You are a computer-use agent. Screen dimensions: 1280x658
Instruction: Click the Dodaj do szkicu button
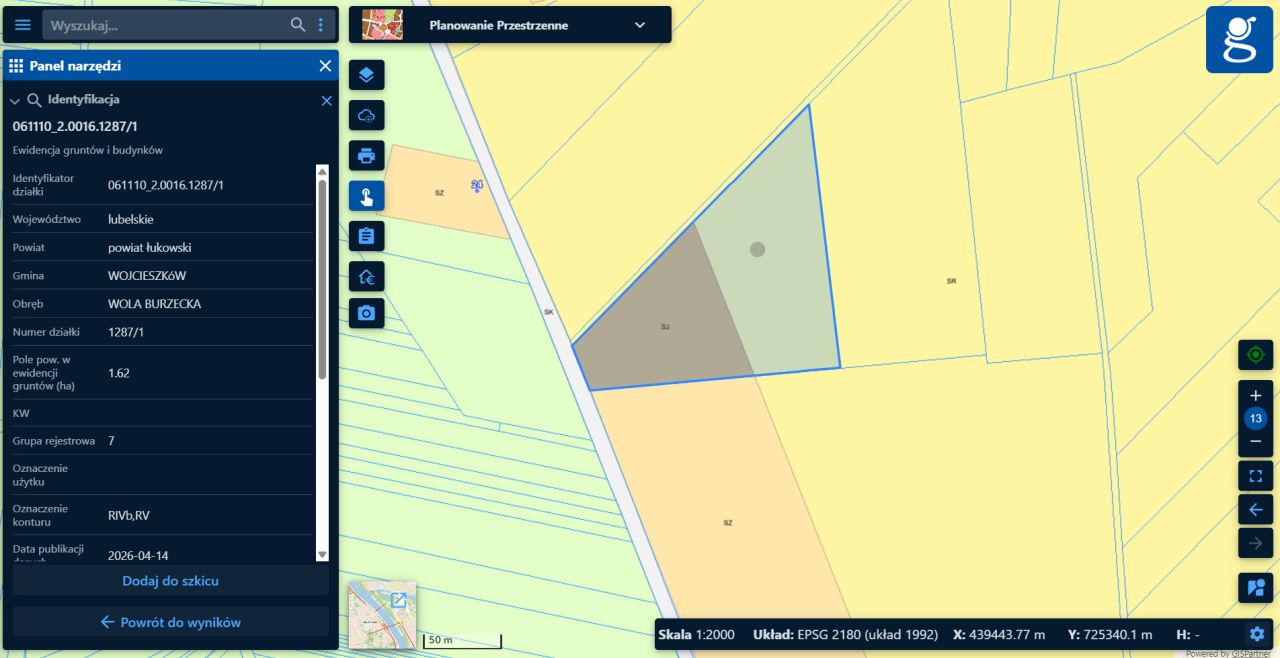coord(170,581)
